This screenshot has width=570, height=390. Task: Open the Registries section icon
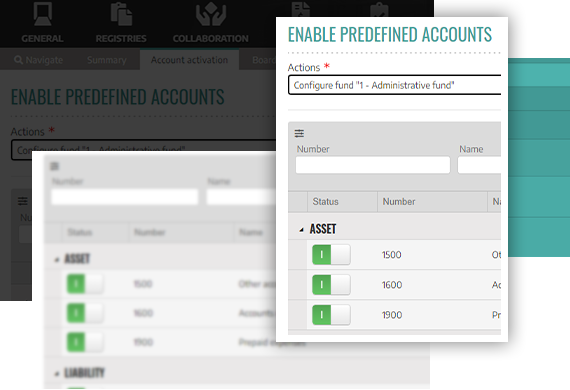121,14
